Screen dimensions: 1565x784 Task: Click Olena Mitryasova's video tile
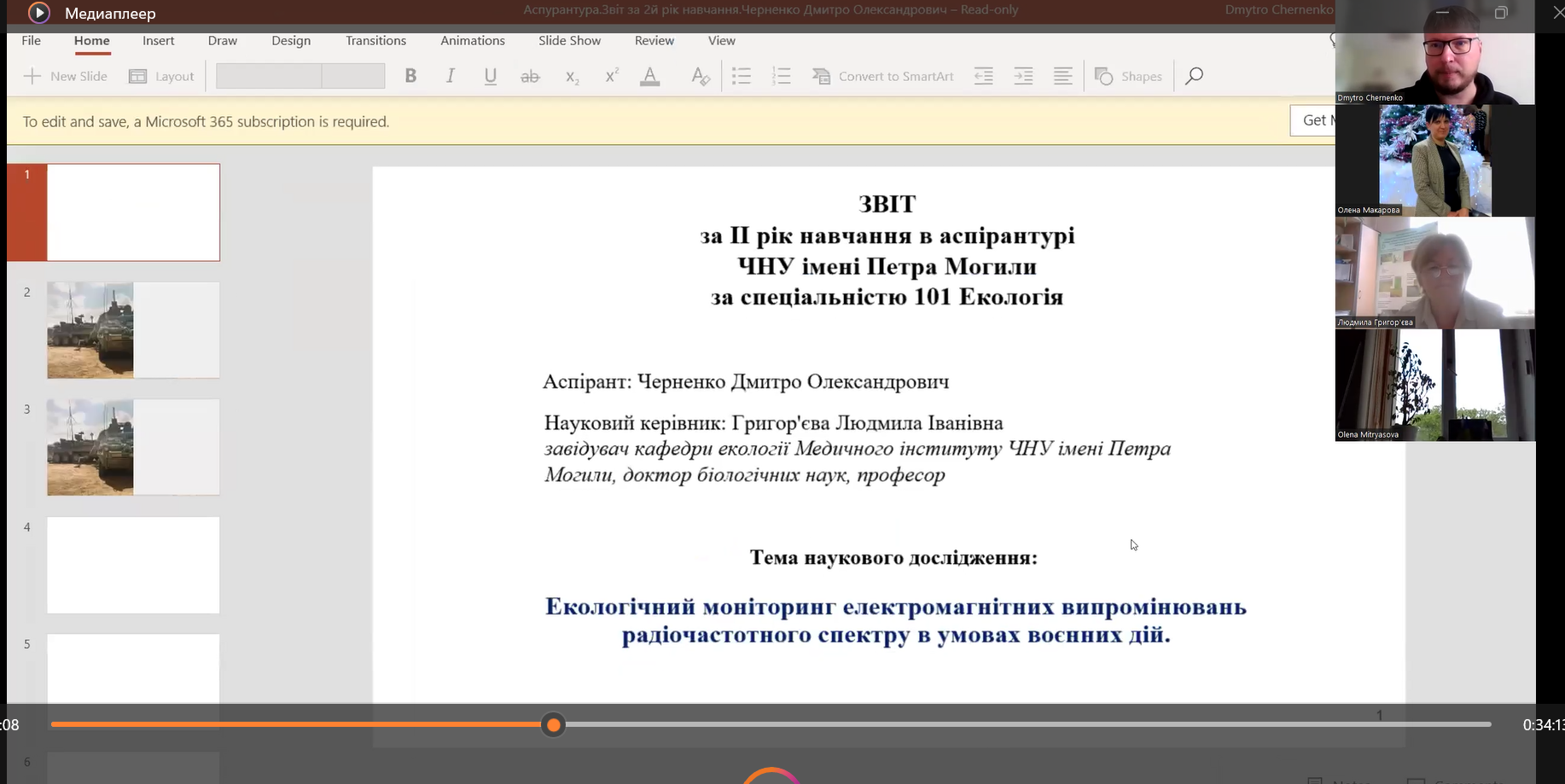click(x=1434, y=386)
